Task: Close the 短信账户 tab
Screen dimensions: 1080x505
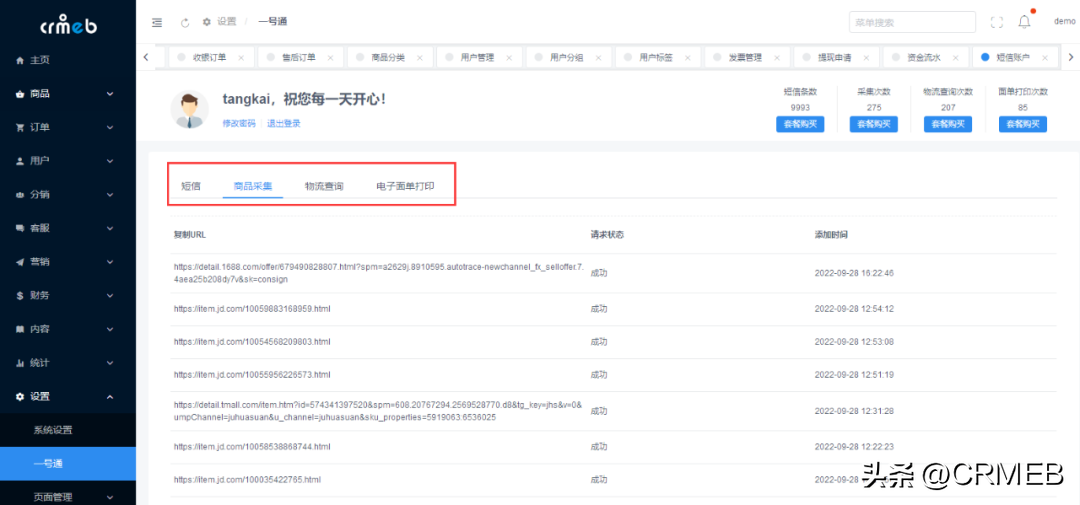Action: coord(1044,57)
